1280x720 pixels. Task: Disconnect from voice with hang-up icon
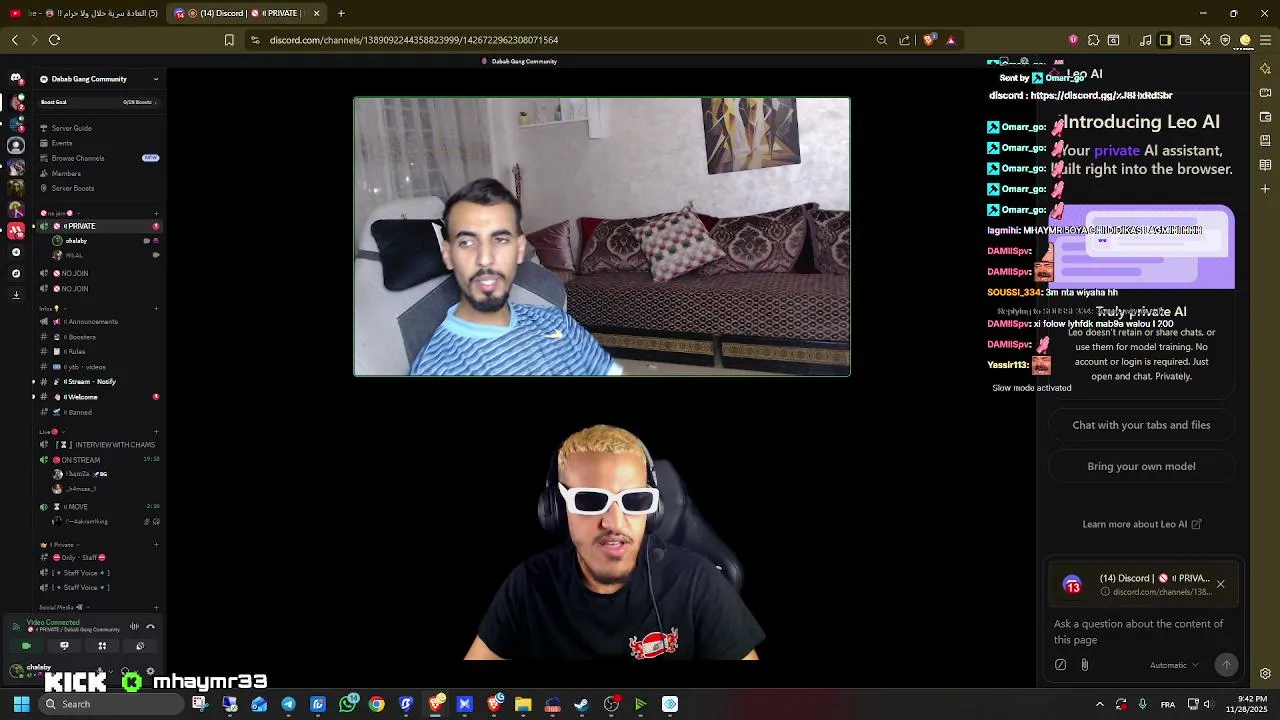(x=150, y=627)
